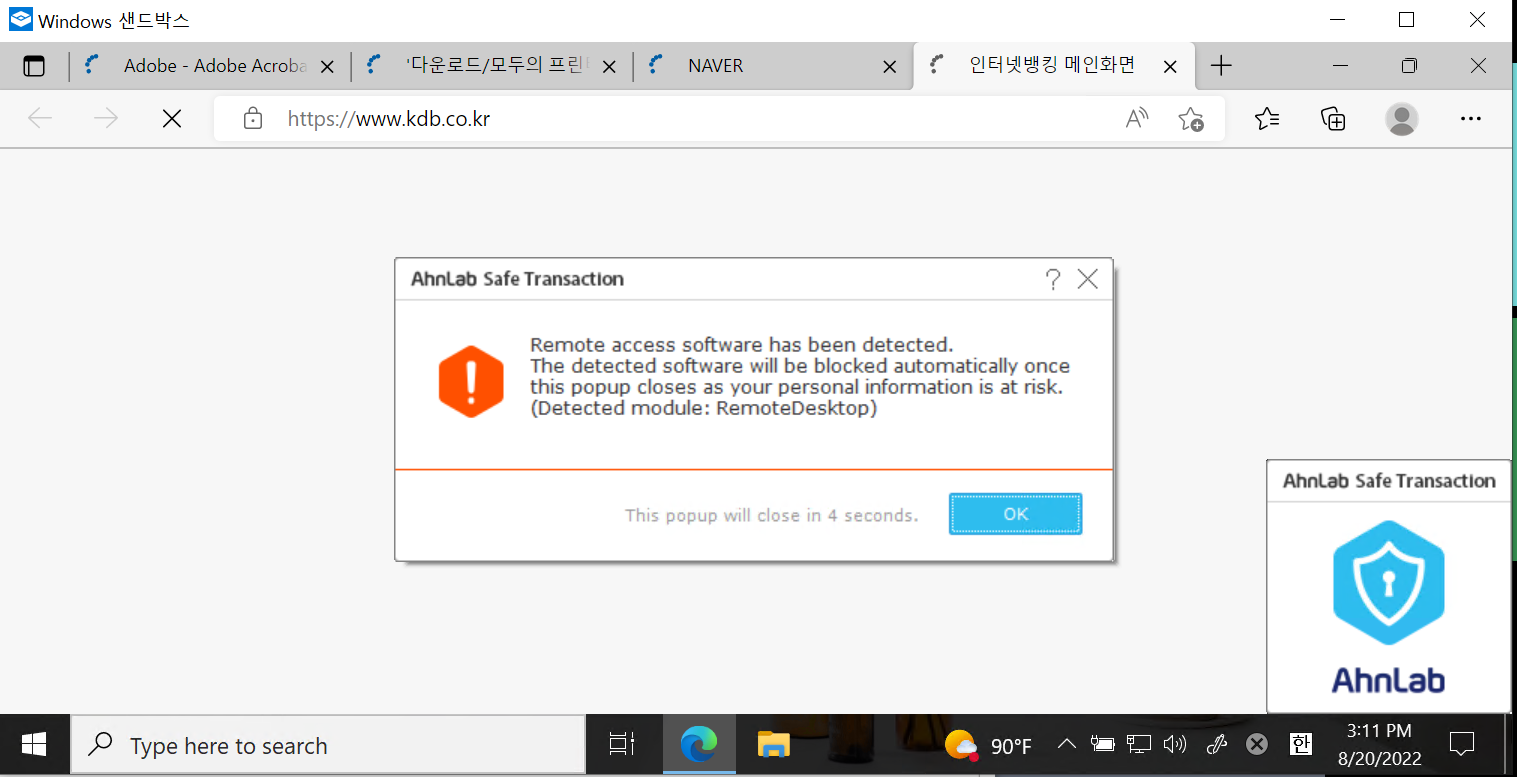Open Task View on the taskbar
The width and height of the screenshot is (1517, 777).
coord(622,745)
